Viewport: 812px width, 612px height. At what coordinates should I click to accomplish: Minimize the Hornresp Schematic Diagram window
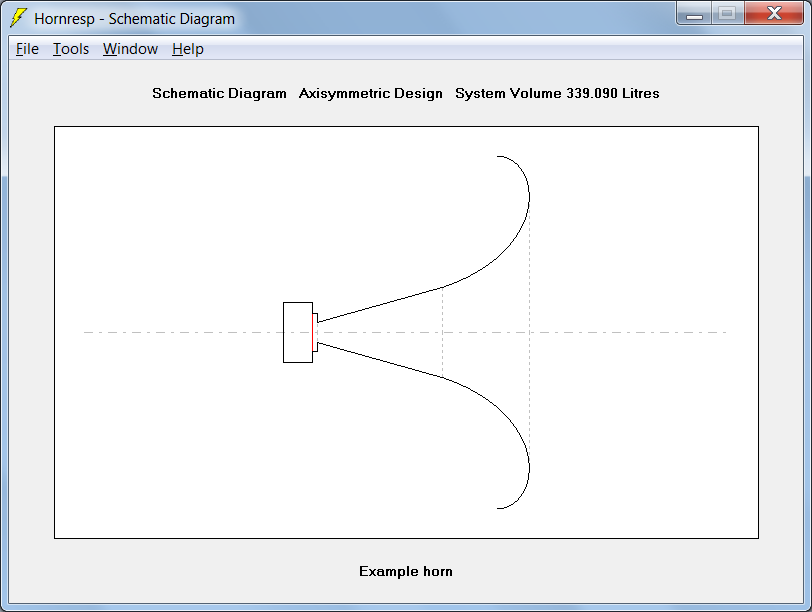[694, 13]
